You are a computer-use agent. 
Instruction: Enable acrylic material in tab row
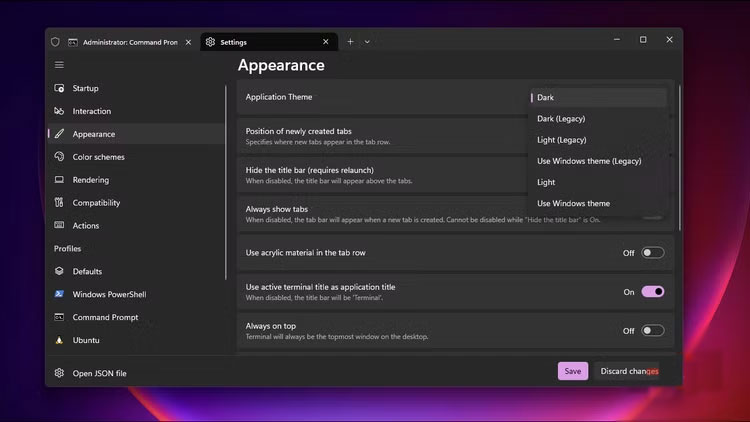click(652, 253)
